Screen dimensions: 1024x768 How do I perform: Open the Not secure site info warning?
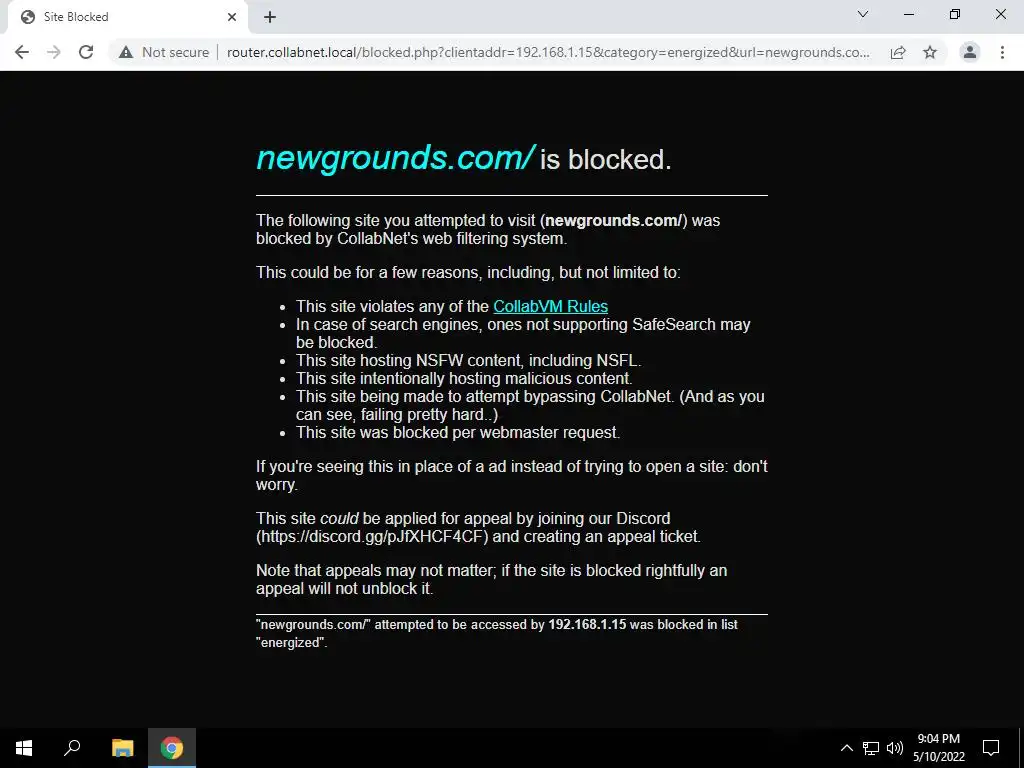(x=164, y=52)
